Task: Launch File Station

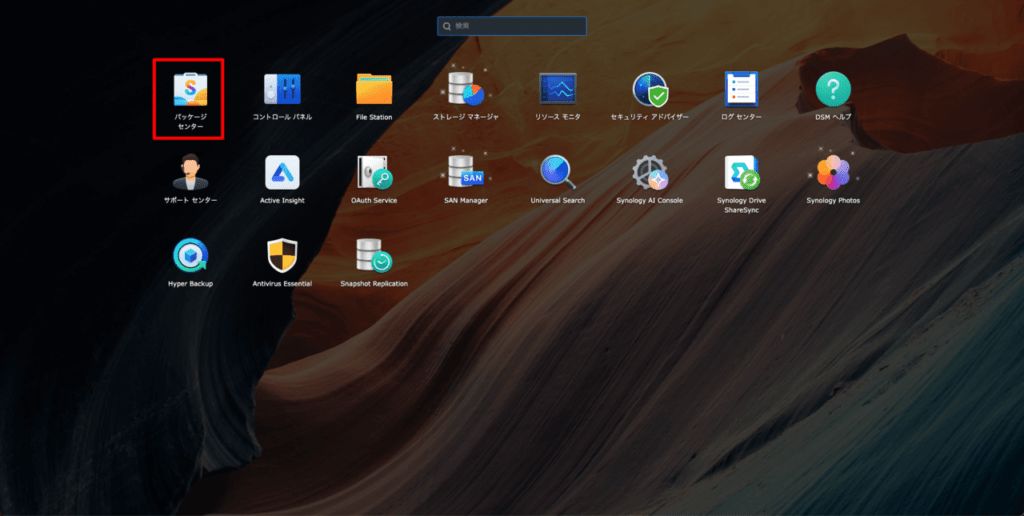Action: pos(374,89)
